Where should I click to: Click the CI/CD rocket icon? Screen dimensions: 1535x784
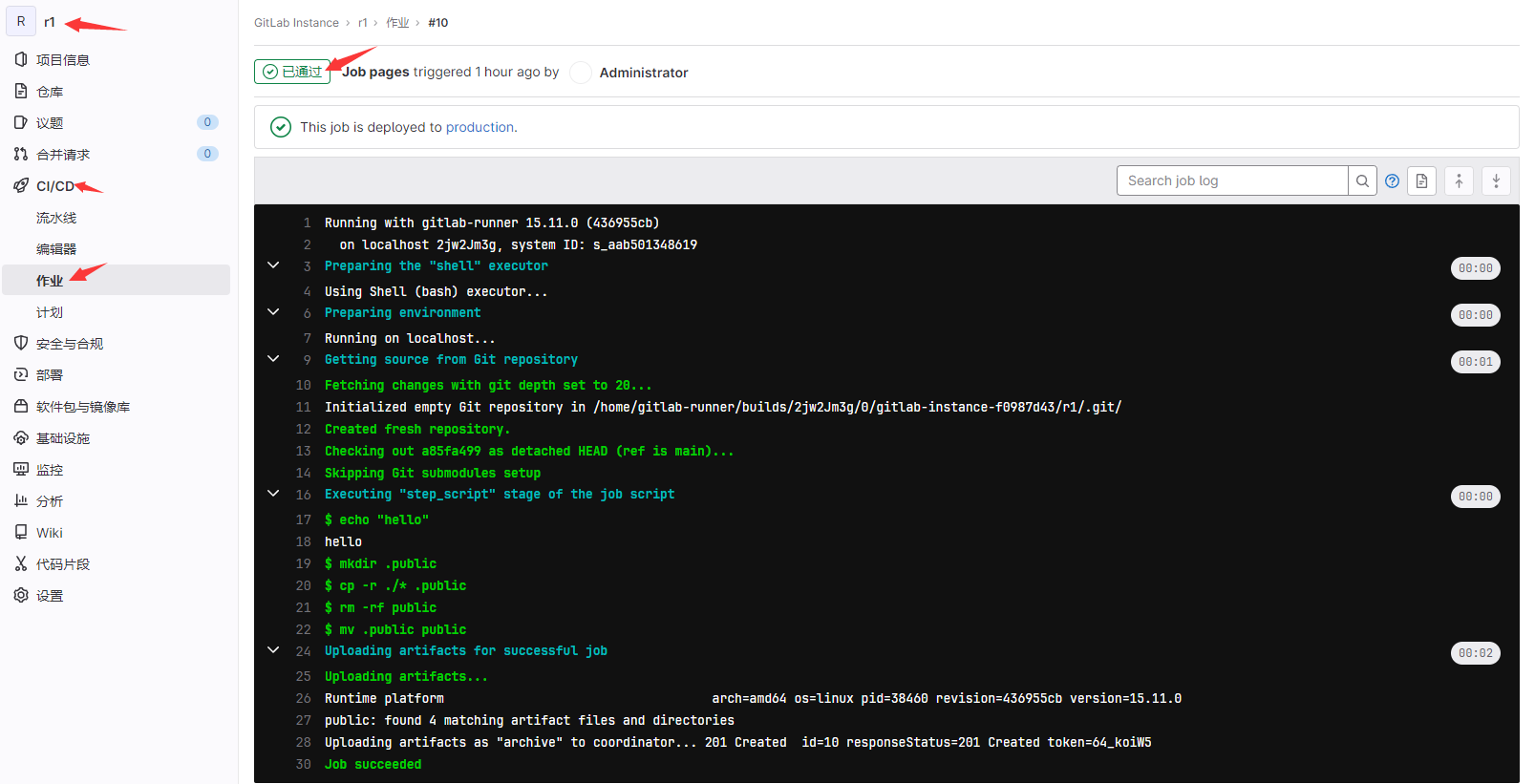[x=21, y=185]
